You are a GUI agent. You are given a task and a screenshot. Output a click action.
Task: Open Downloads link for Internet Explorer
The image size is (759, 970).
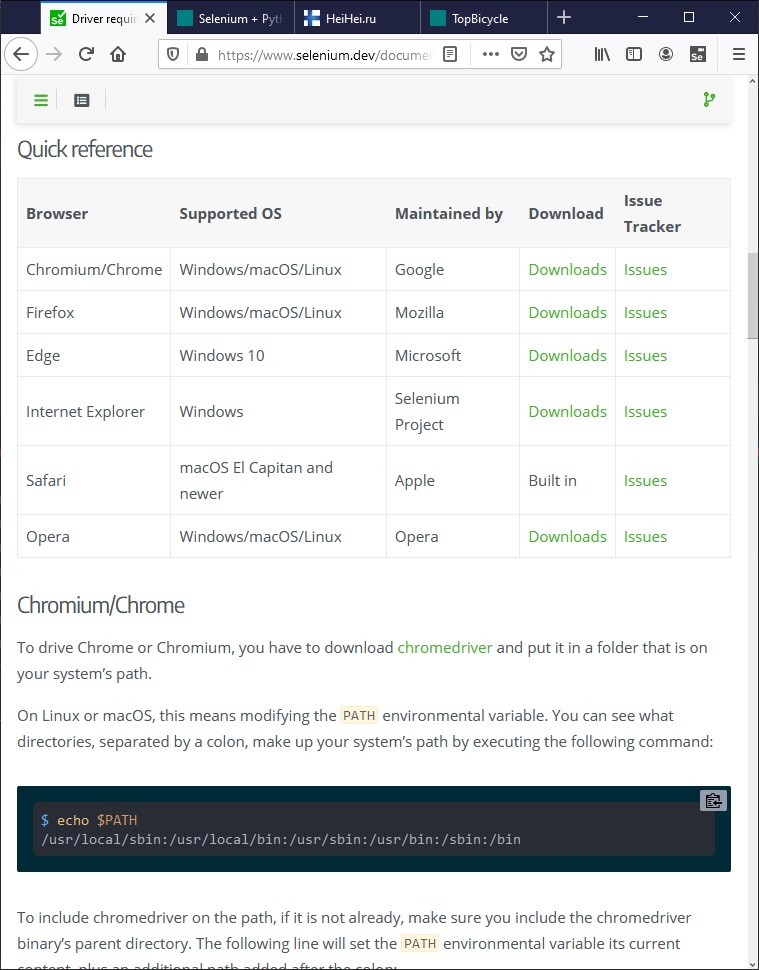click(567, 411)
